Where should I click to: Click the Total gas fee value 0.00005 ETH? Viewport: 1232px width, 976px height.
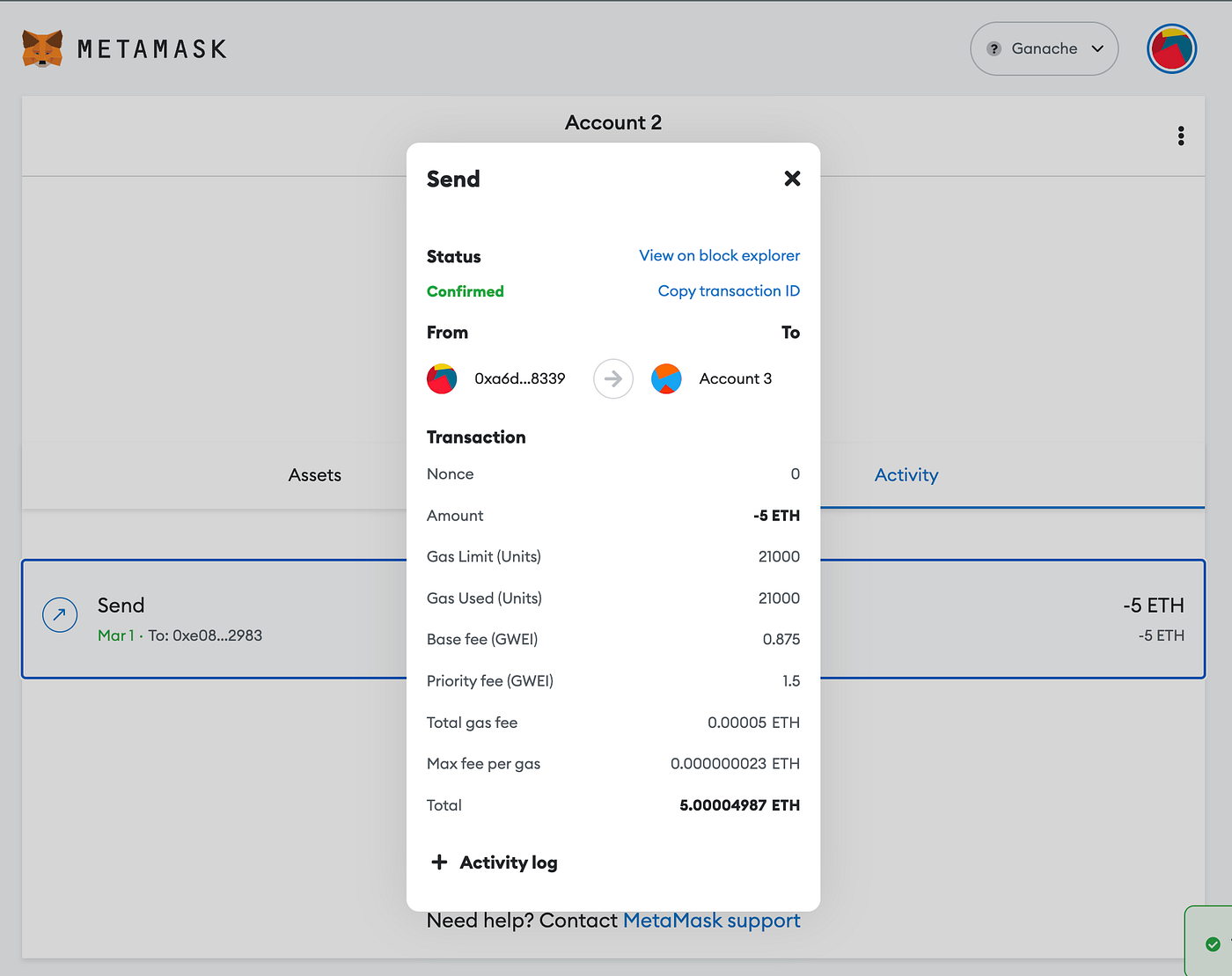tap(753, 723)
